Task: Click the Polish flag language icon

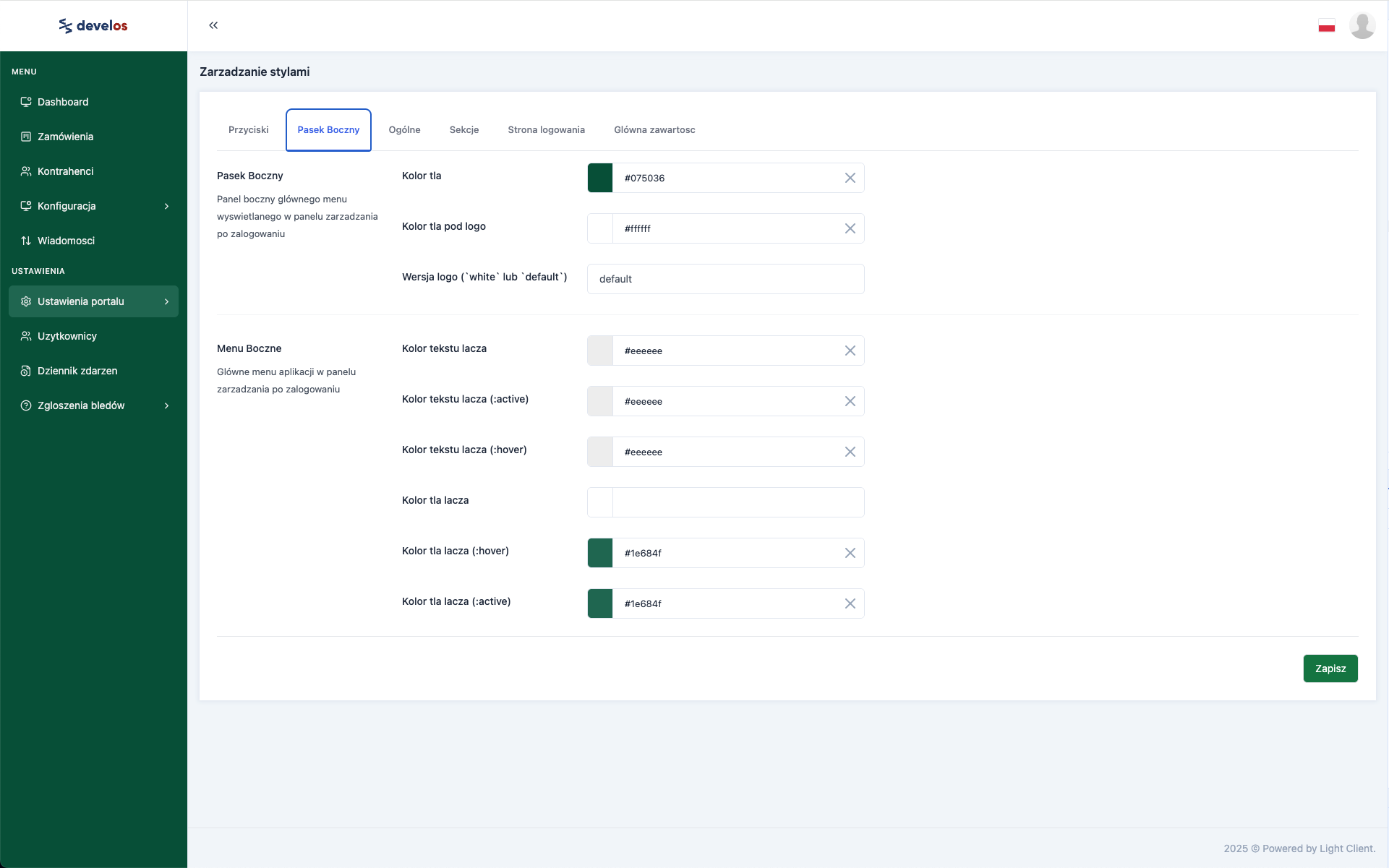Action: 1326,26
